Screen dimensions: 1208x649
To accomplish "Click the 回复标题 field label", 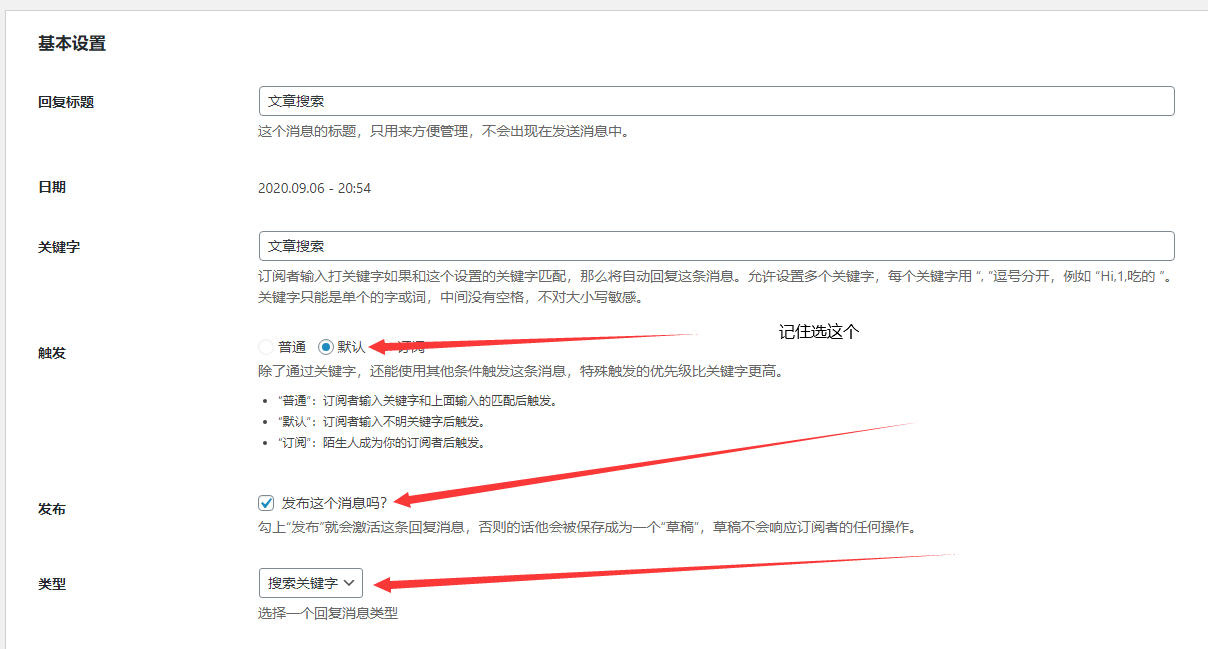I will point(66,102).
